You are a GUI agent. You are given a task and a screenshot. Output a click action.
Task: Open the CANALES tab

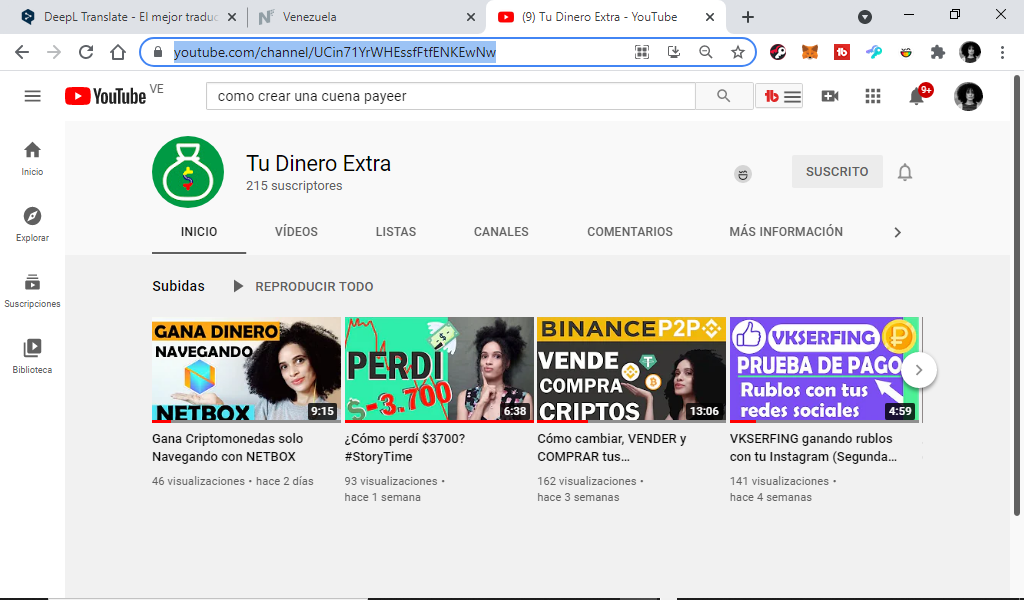[x=501, y=232]
